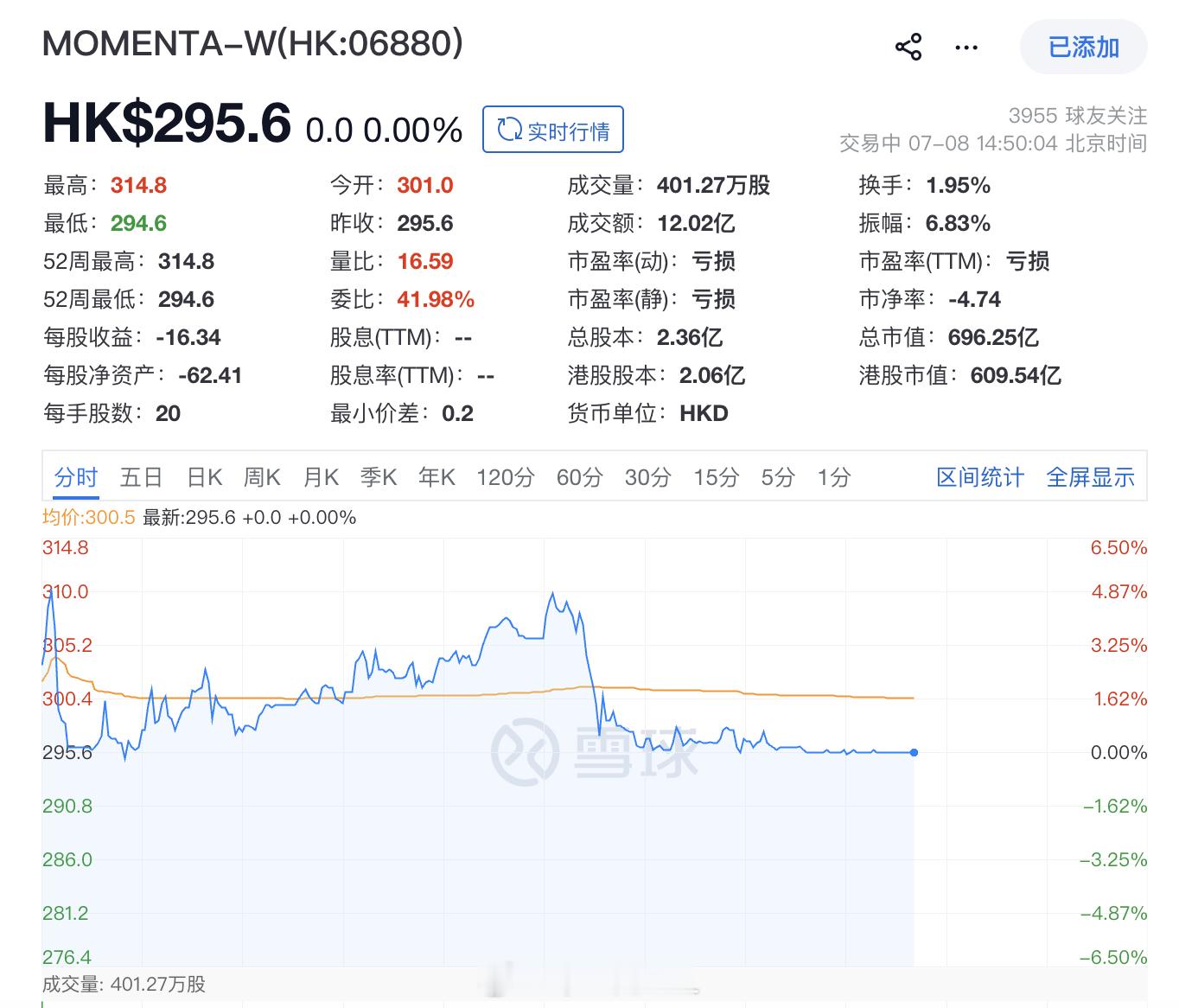Click the current price HK$295.6

pyautogui.click(x=167, y=123)
